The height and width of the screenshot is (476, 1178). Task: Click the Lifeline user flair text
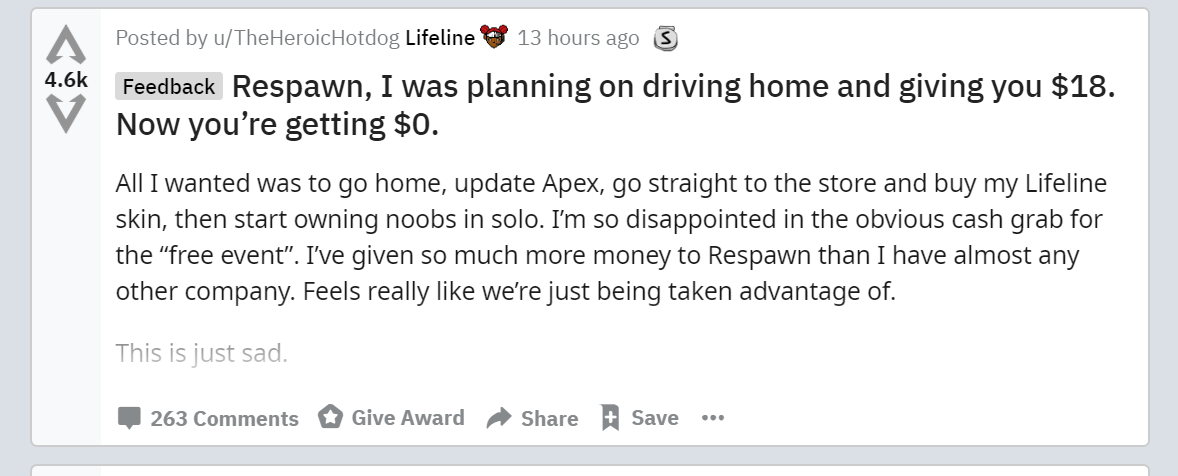[x=440, y=38]
